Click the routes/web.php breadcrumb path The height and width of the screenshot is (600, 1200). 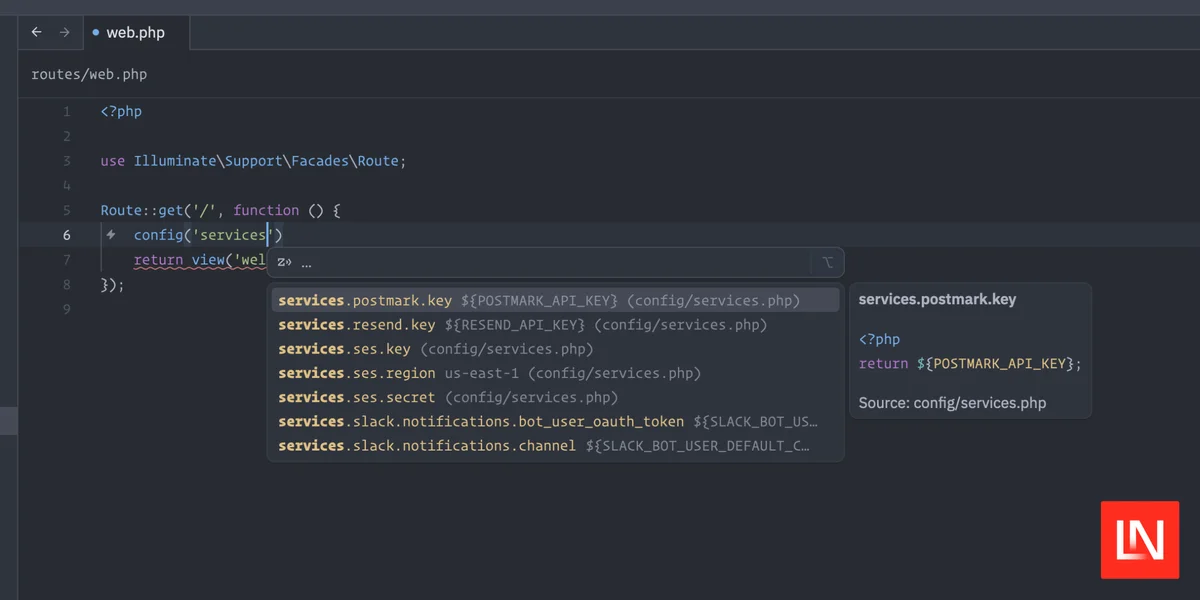89,74
